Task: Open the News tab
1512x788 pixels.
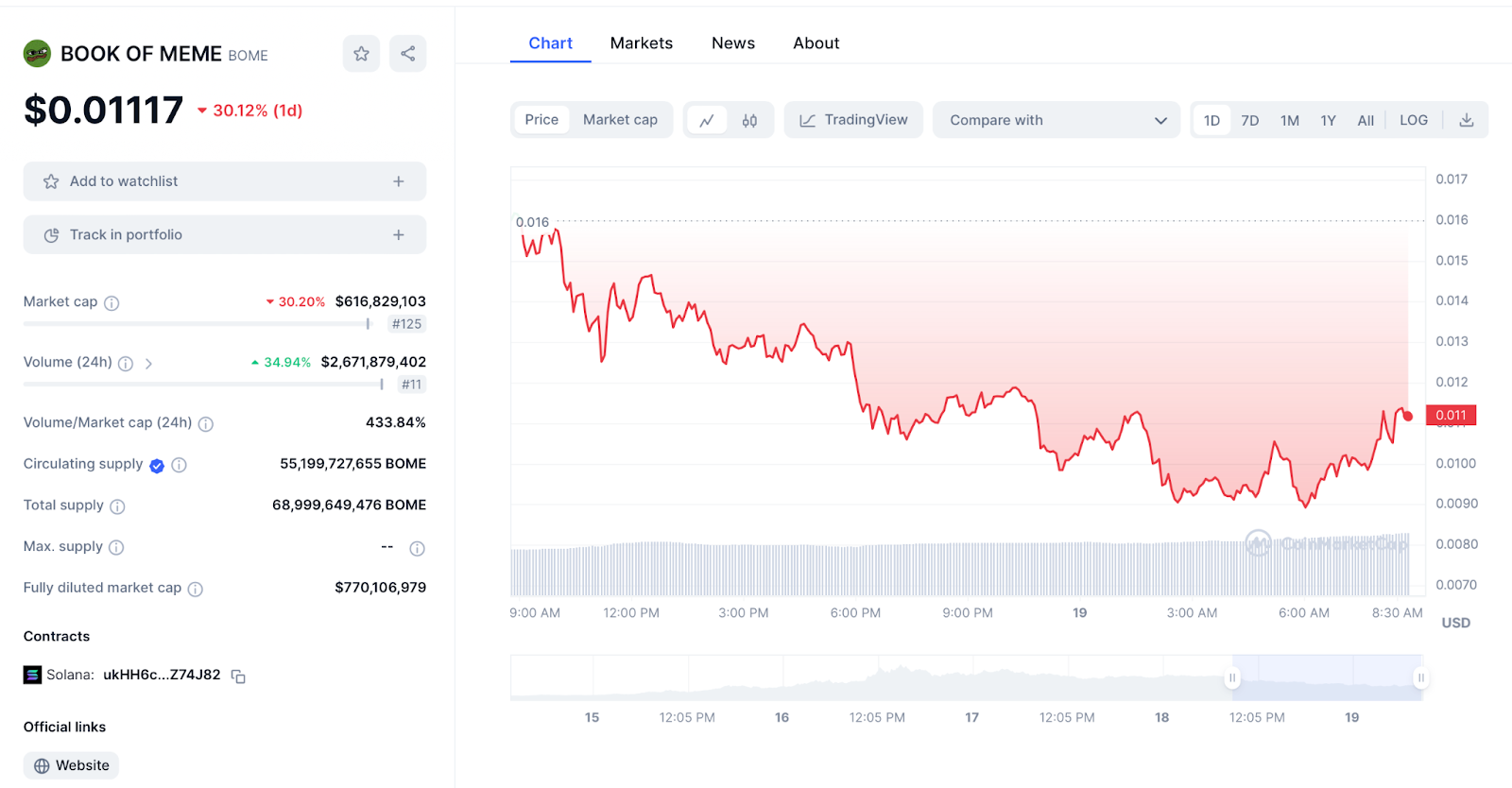Action: tap(733, 43)
